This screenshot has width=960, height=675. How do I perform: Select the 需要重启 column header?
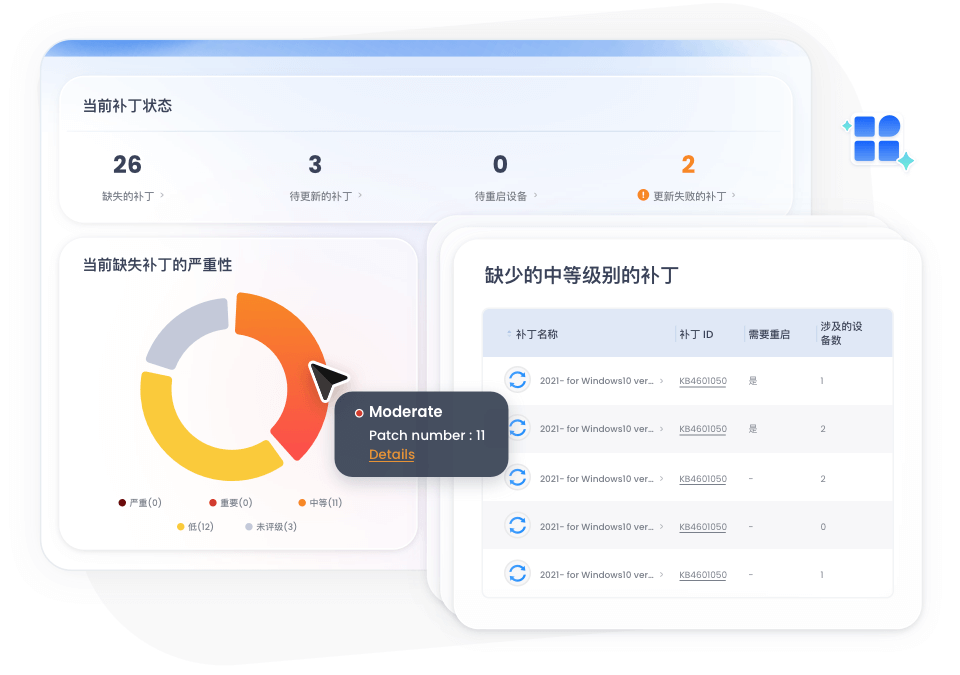click(768, 334)
